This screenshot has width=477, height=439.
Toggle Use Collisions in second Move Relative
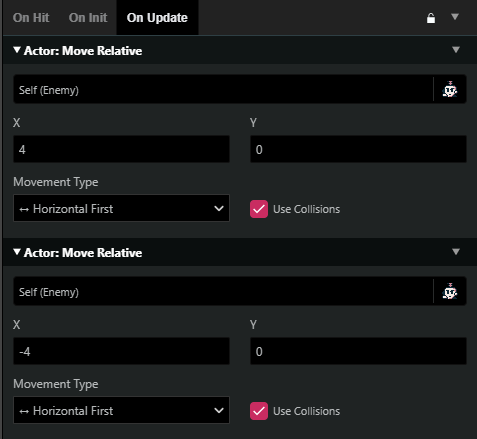pyautogui.click(x=259, y=411)
